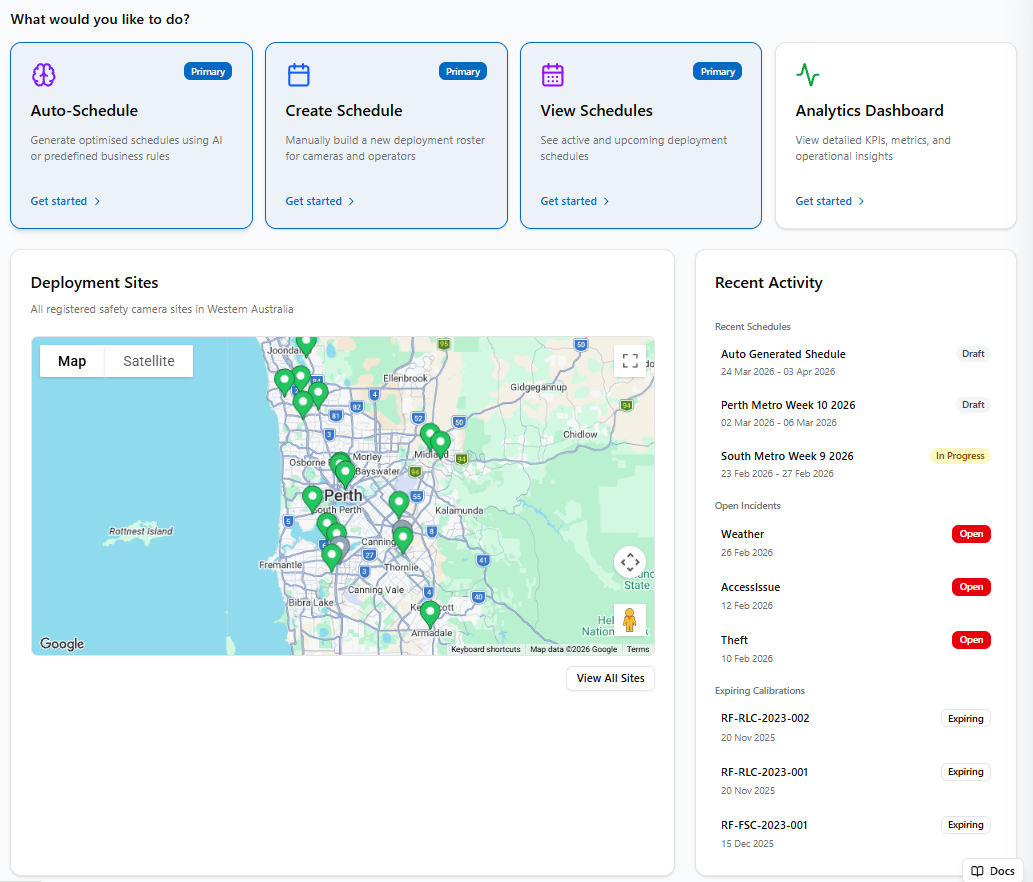Click the Google logo on the map
This screenshot has width=1033, height=882.
tap(62, 644)
